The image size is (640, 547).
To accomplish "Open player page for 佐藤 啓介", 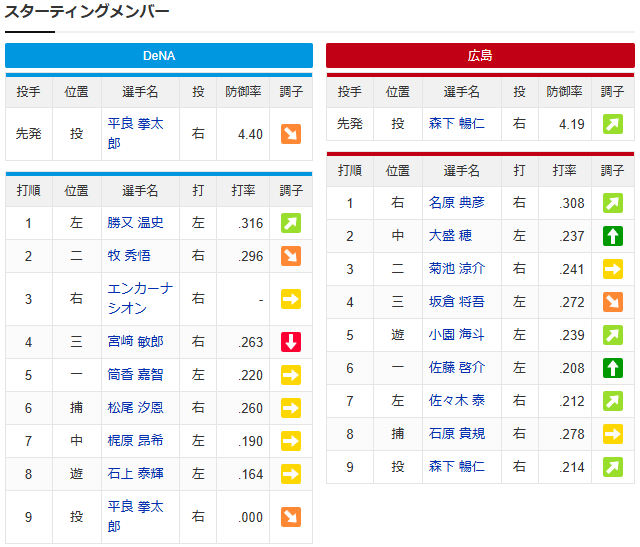I will coord(457,367).
